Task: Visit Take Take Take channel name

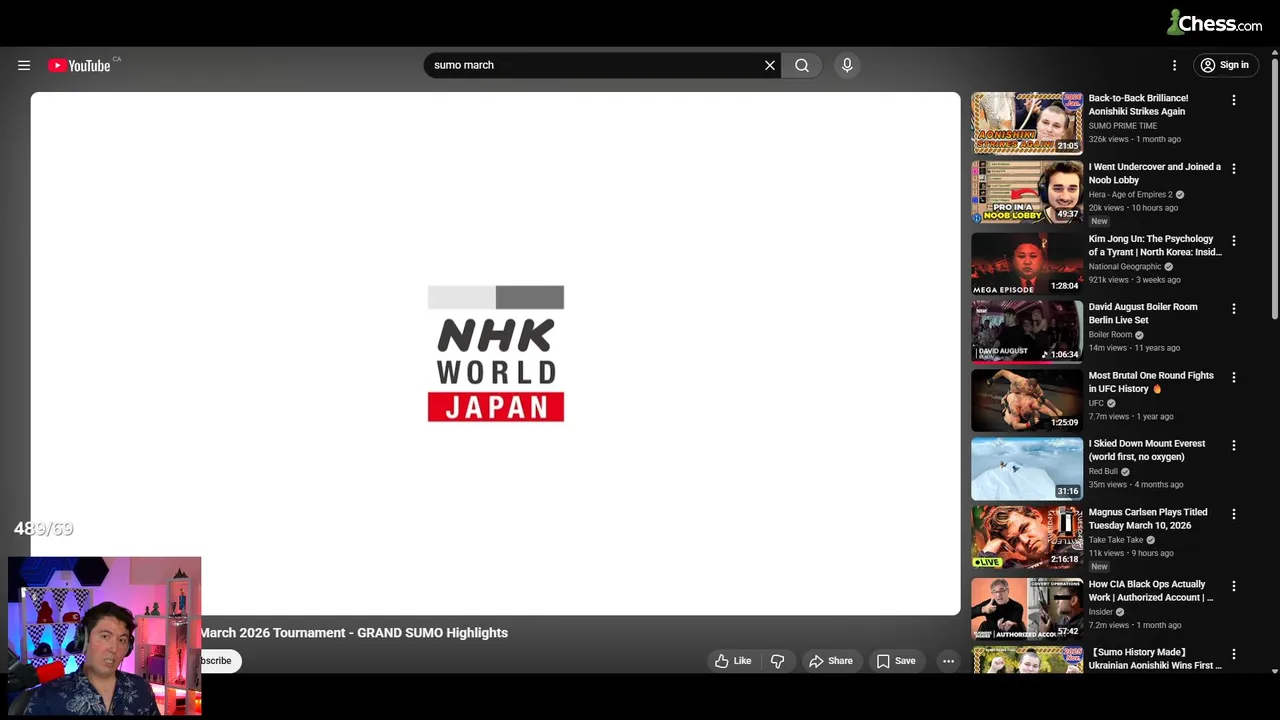Action: tap(1115, 540)
